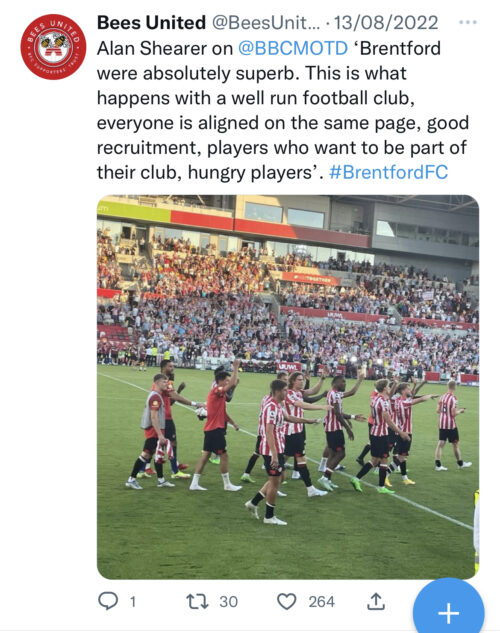Open the Bees United profile avatar
500x633 pixels.
53,47
